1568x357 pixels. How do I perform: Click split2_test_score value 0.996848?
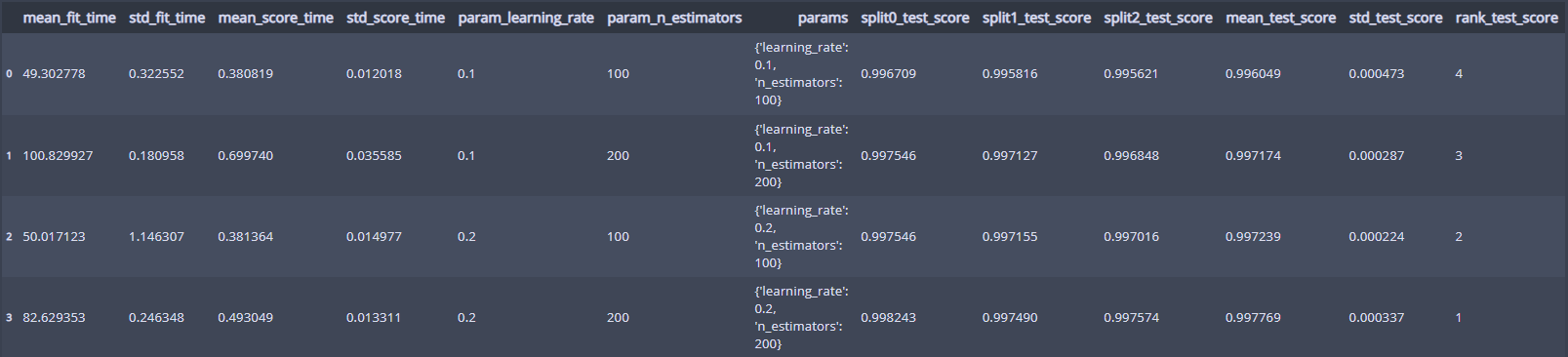click(x=1132, y=156)
